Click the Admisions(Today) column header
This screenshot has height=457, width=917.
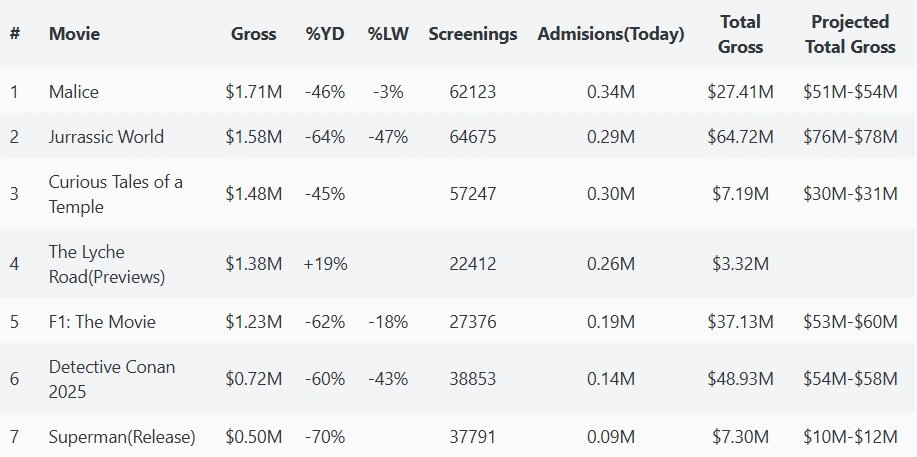coord(611,34)
